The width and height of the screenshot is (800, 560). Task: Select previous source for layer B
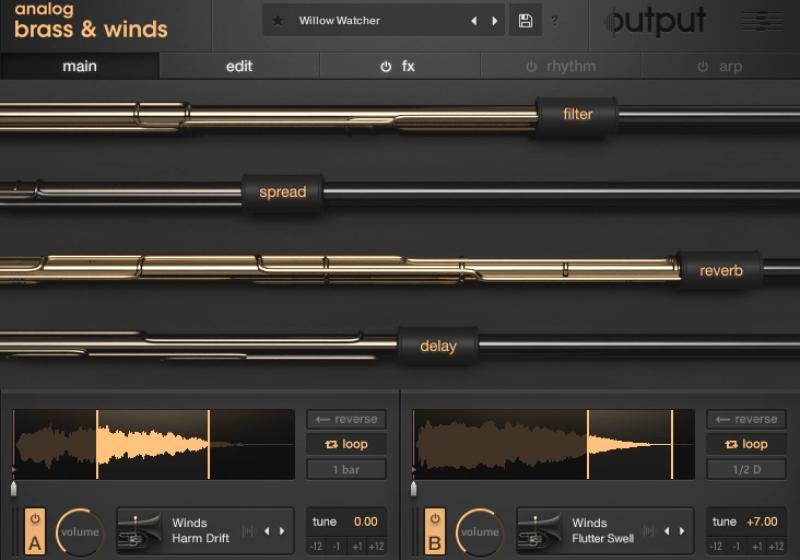(667, 531)
